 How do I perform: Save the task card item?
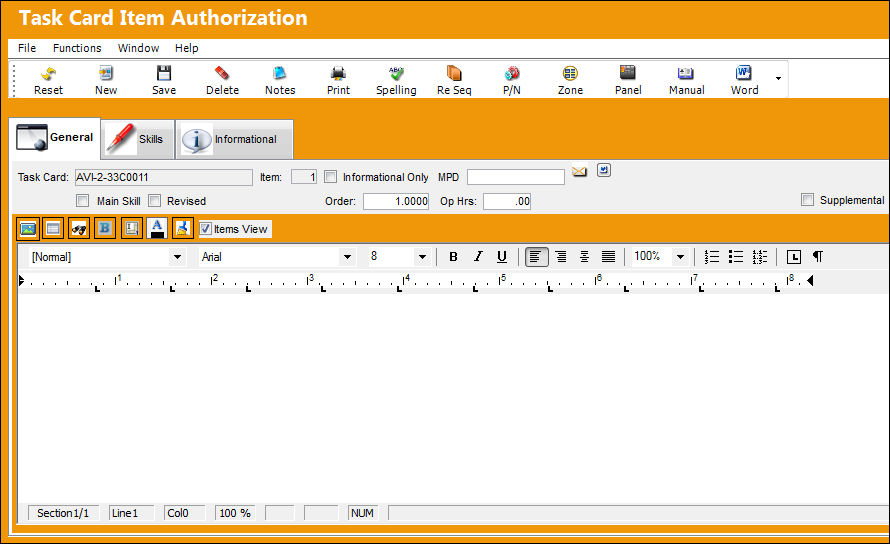click(x=164, y=80)
